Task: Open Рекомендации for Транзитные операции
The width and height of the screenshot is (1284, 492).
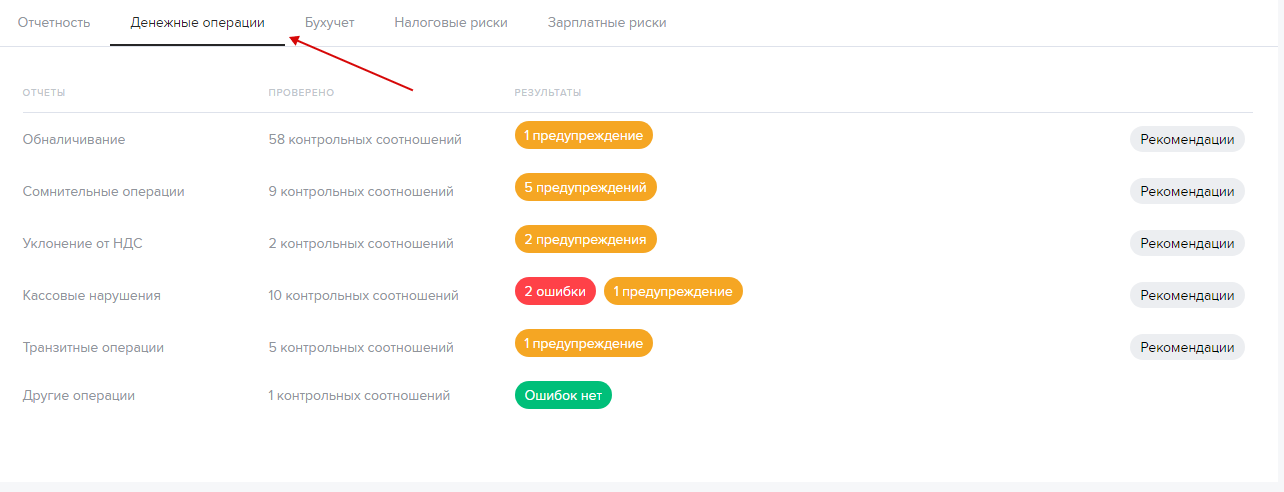Action: pyautogui.click(x=1187, y=347)
